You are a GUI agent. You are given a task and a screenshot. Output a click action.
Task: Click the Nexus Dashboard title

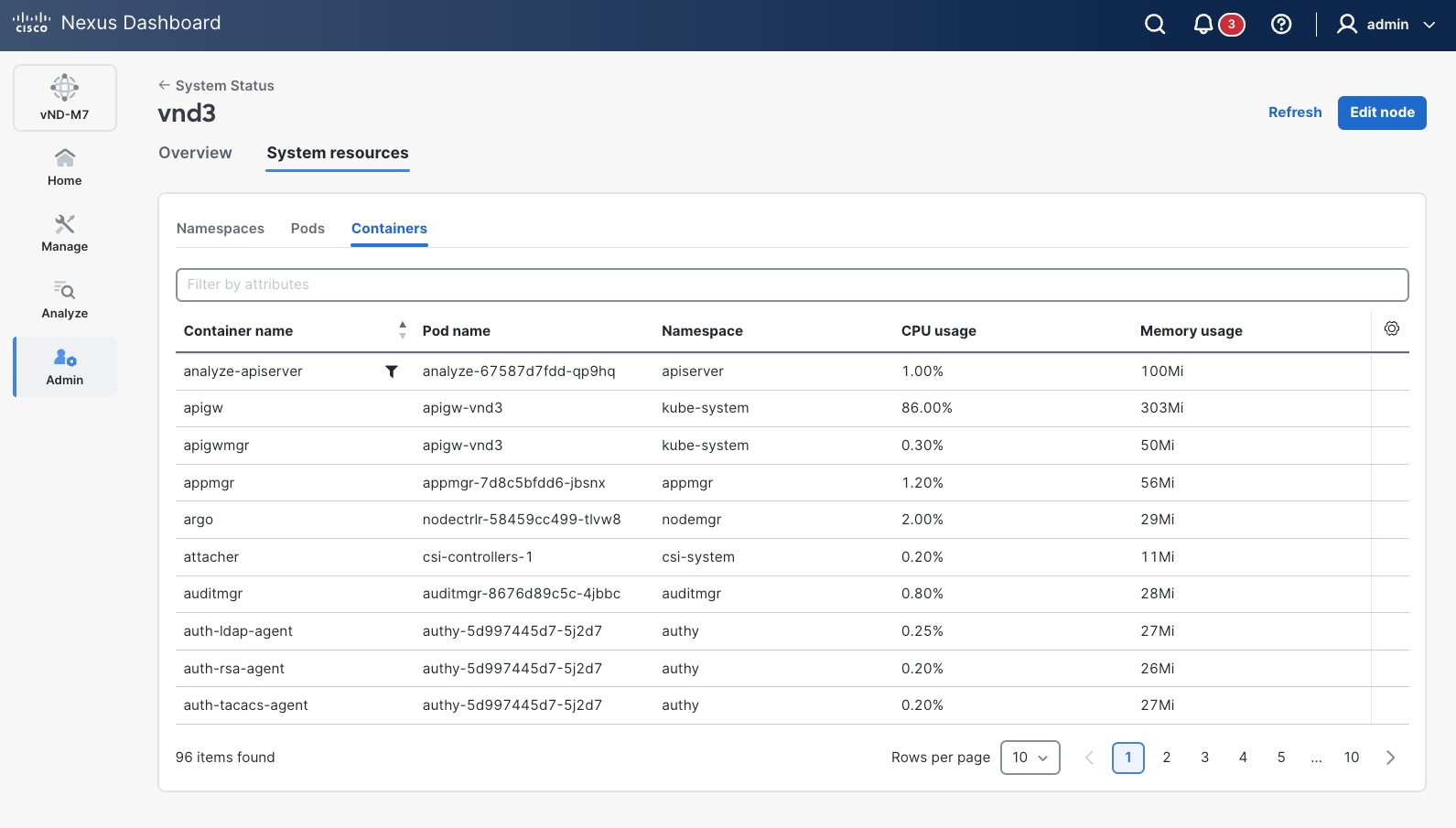point(141,23)
